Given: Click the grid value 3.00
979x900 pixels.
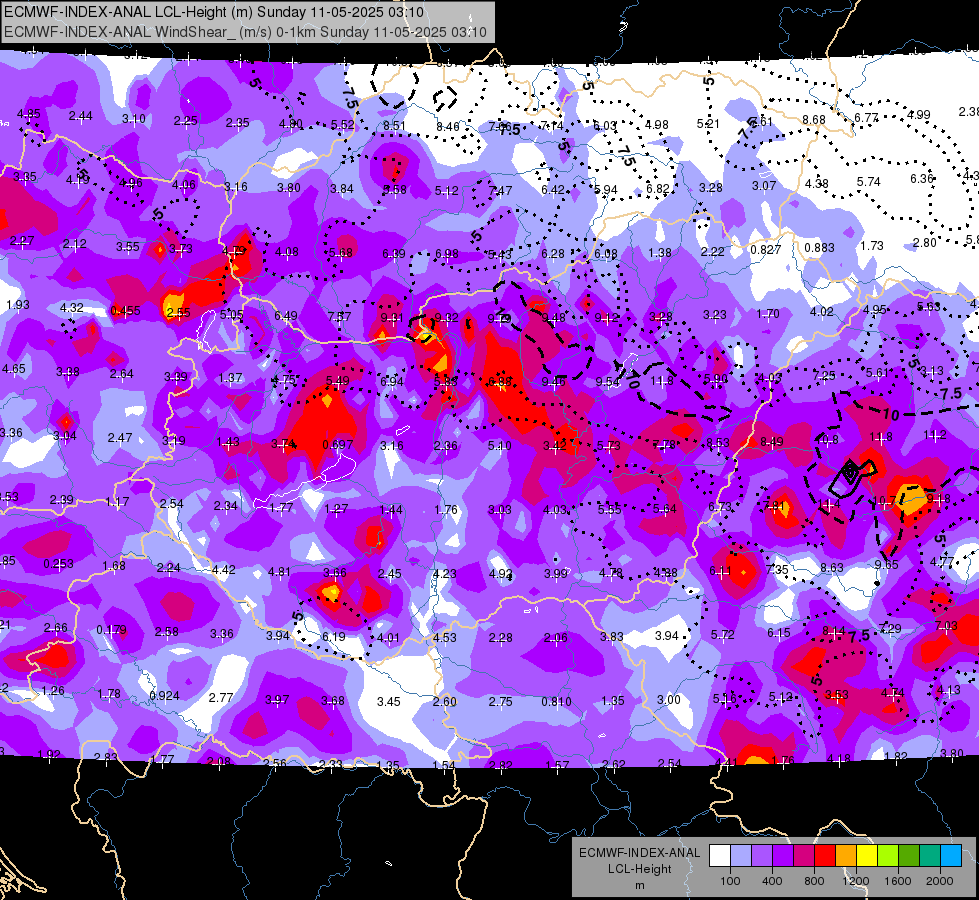Looking at the screenshot, I should tap(668, 699).
